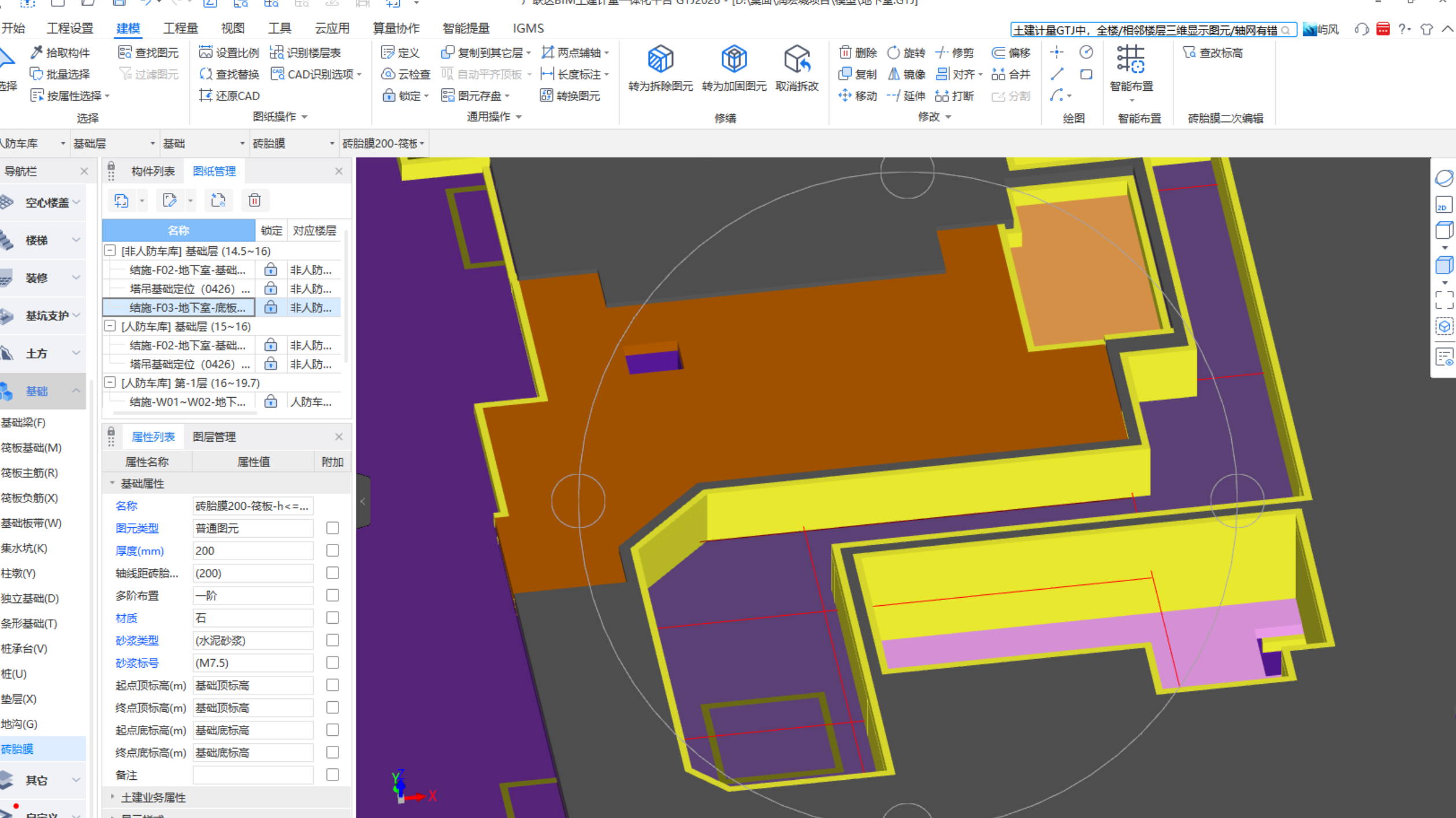Close the 导航栏 panel
Image resolution: width=1456 pixels, height=818 pixels.
coord(84,171)
